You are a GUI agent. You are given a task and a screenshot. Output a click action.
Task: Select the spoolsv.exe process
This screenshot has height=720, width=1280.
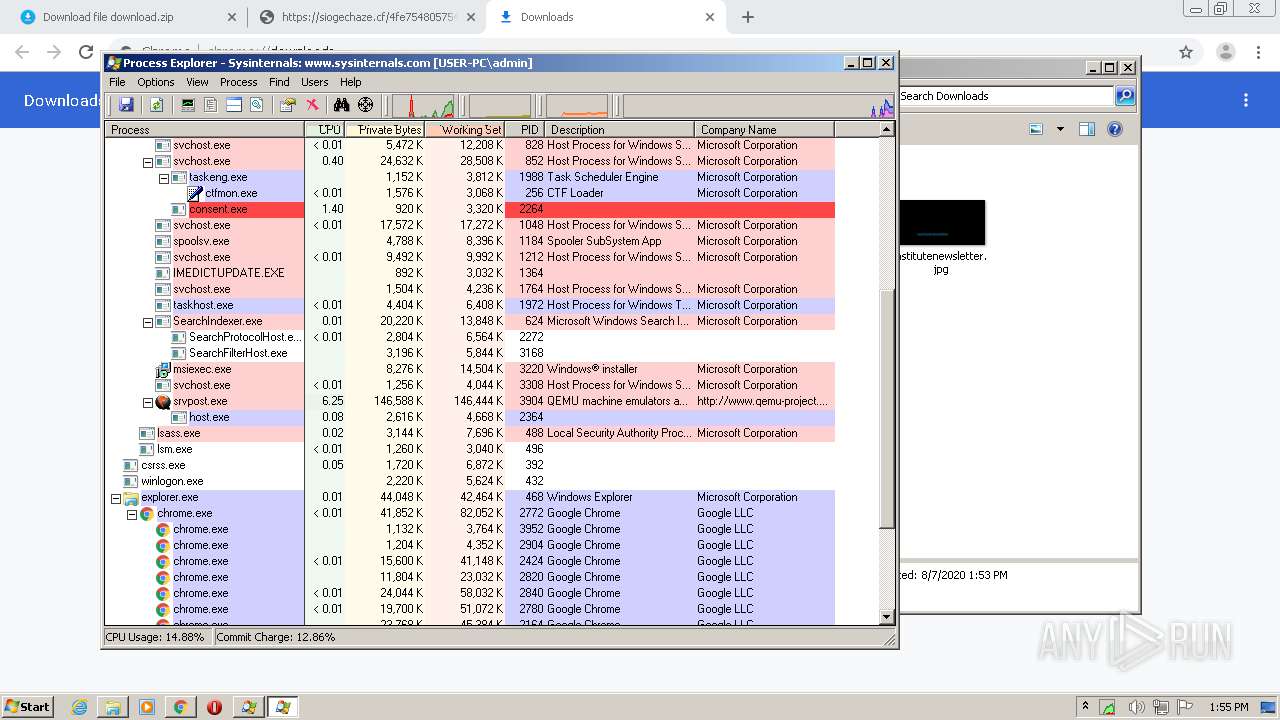click(x=201, y=241)
